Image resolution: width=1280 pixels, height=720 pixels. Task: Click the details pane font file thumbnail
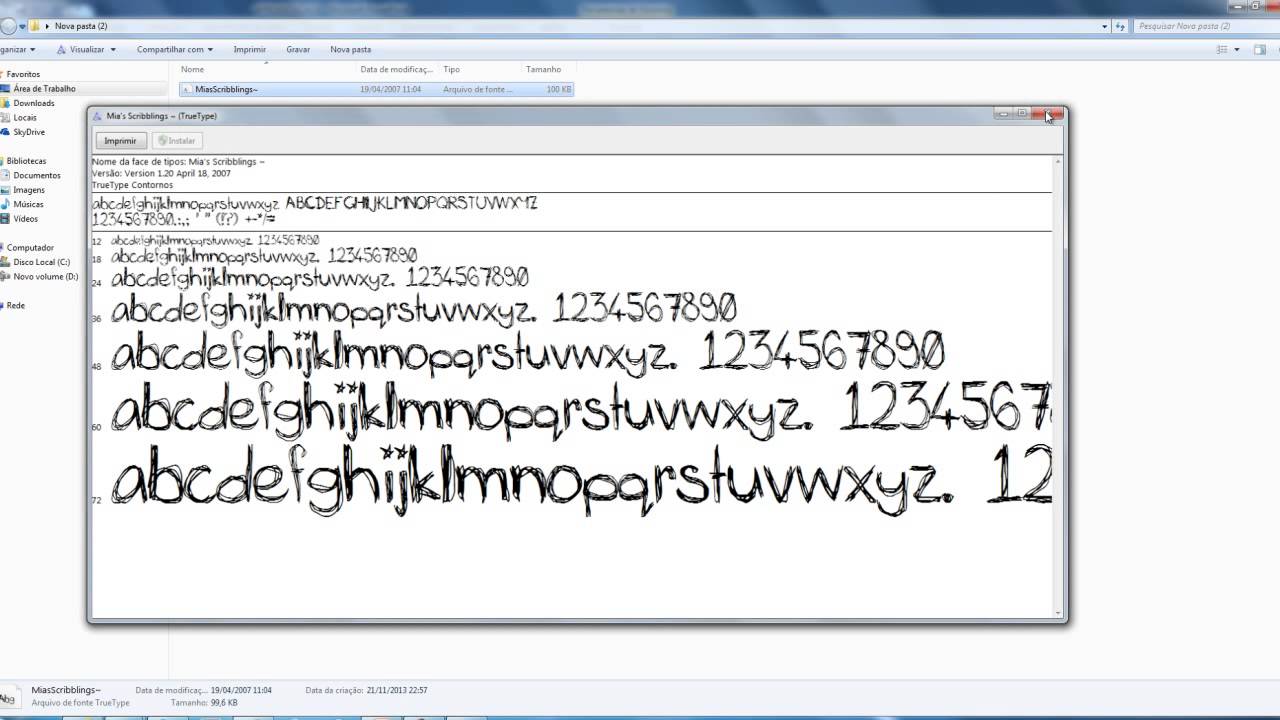point(8,698)
